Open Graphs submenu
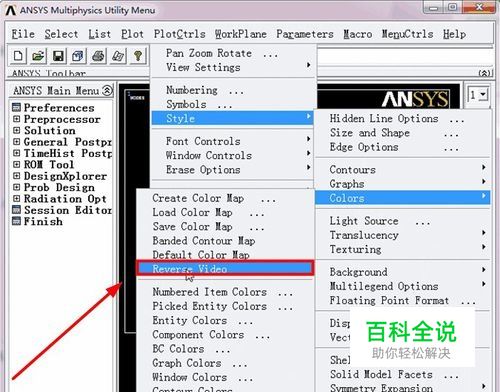500x392 pixels. (x=403, y=184)
